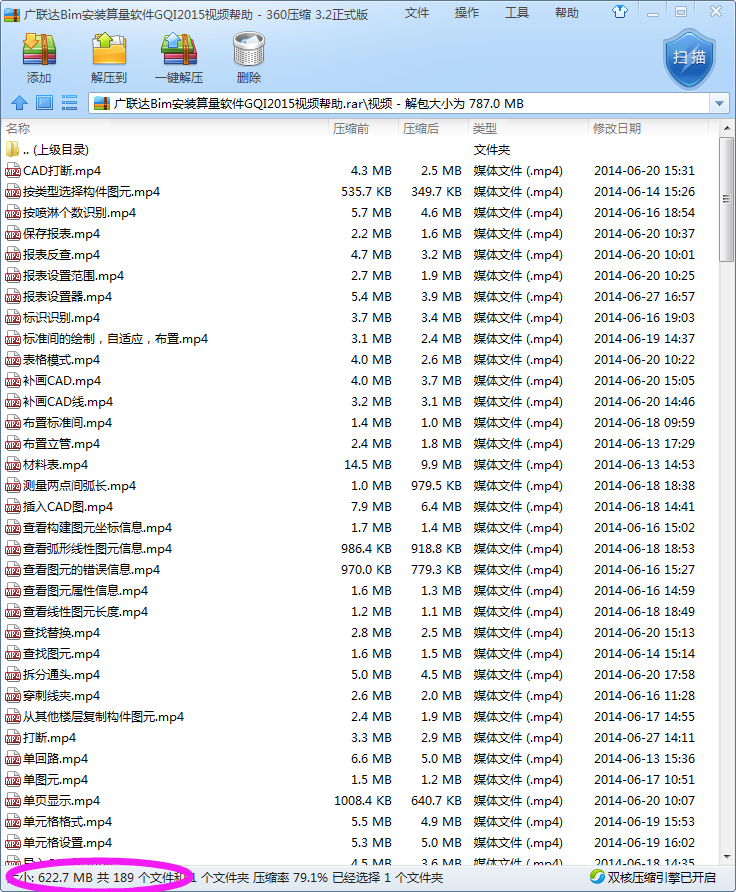The image size is (736, 892).
Task: Click the 添加 (Add) toolbar icon
Action: [x=39, y=49]
